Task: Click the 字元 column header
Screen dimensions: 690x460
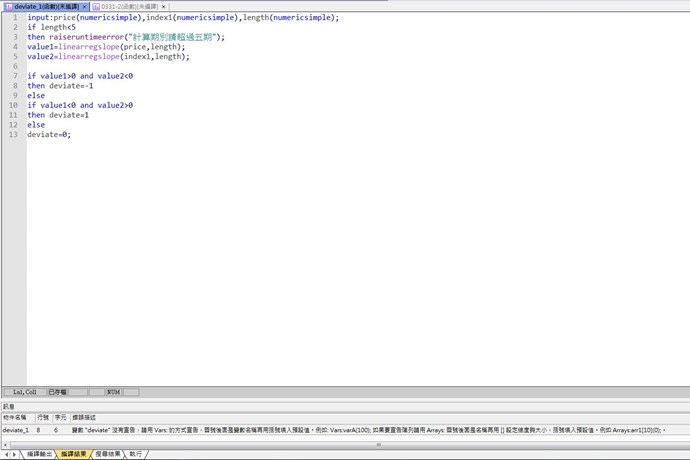Action: [x=60, y=417]
